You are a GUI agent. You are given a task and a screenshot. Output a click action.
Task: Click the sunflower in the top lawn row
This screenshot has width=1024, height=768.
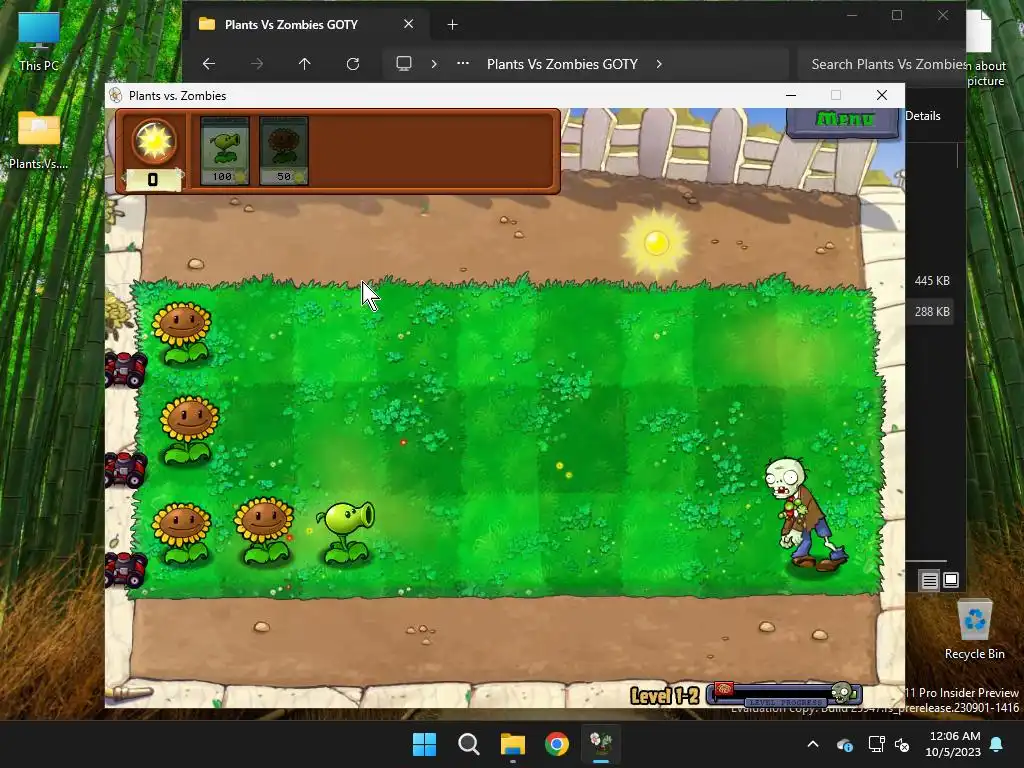point(182,332)
